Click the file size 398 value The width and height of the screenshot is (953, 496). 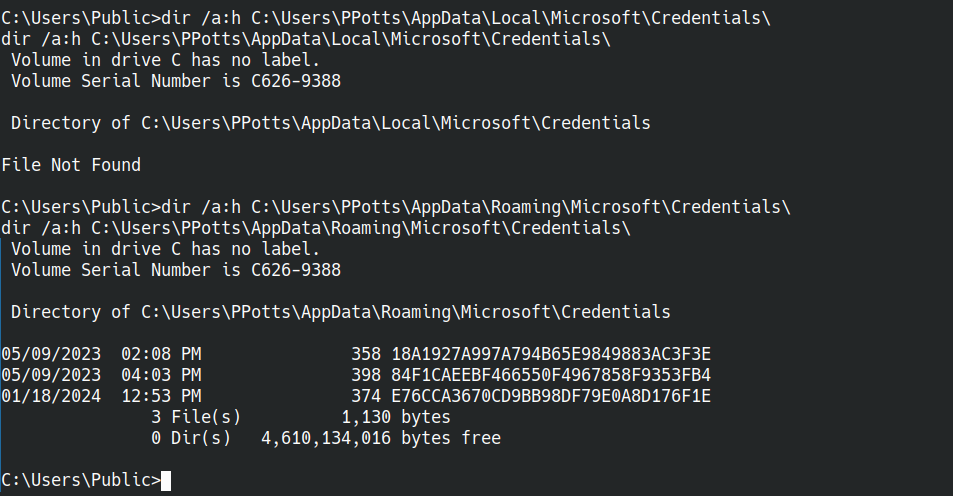coord(366,375)
